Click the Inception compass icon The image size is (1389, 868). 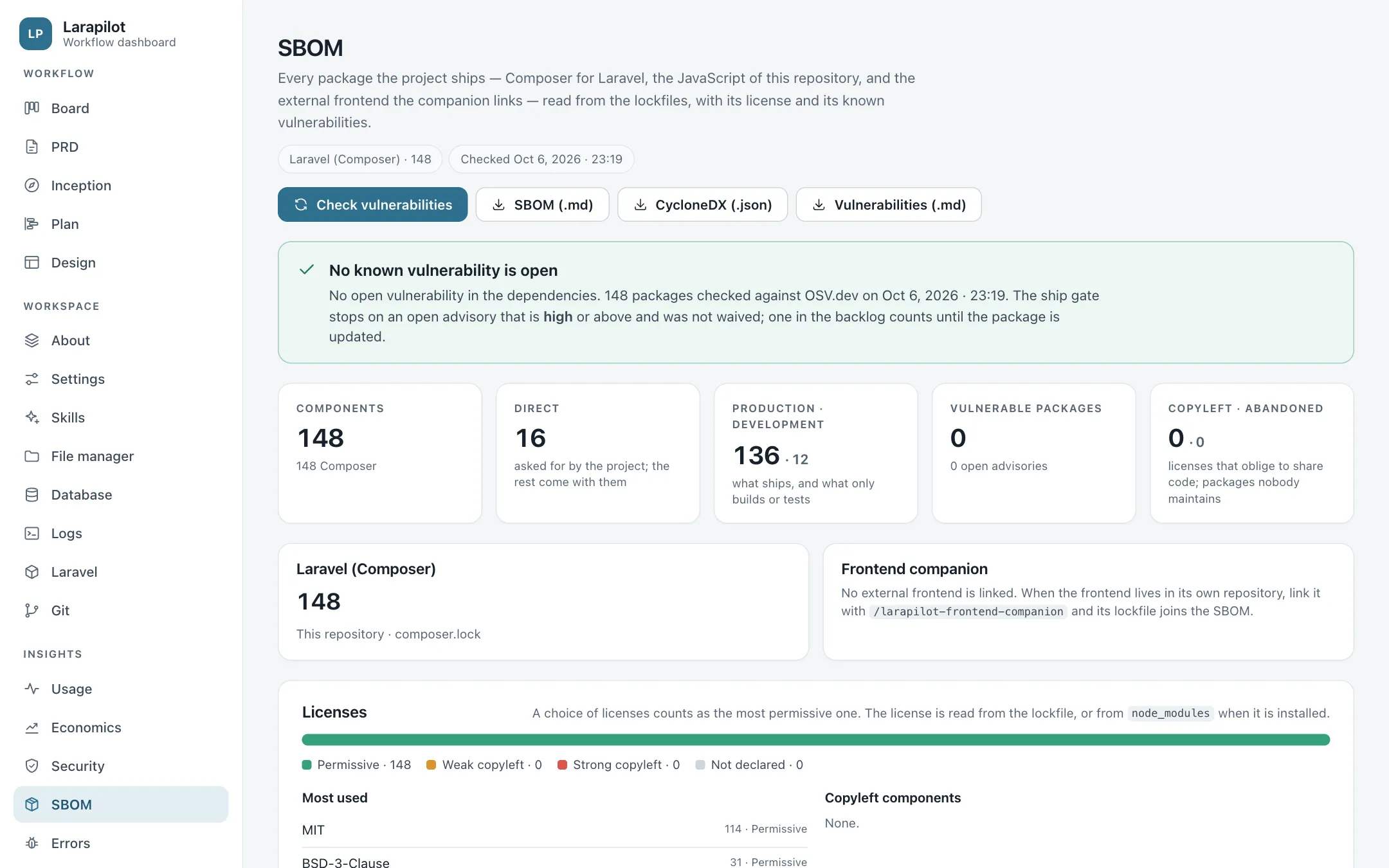32,185
